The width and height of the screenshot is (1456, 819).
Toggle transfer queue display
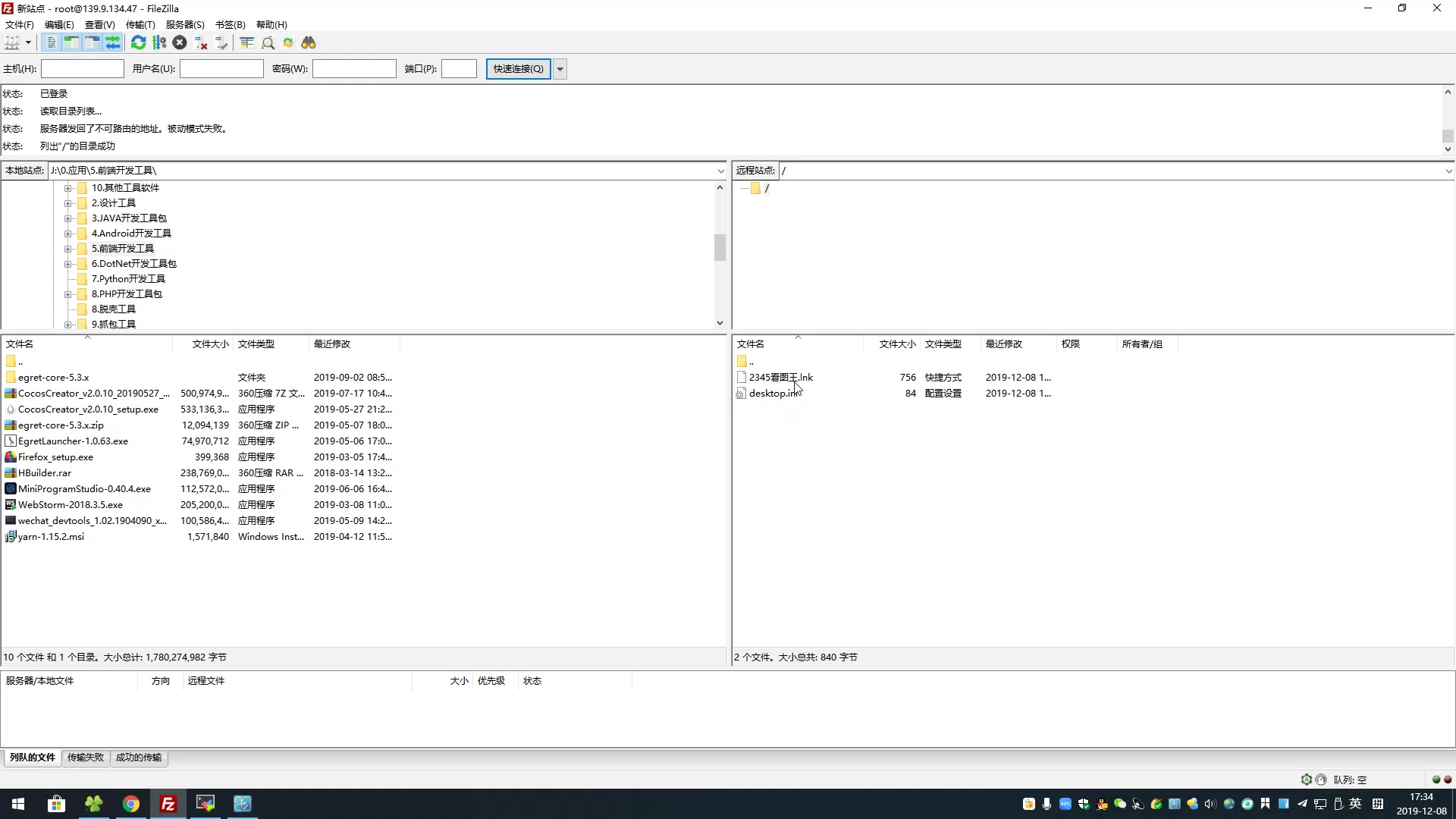[x=112, y=43]
